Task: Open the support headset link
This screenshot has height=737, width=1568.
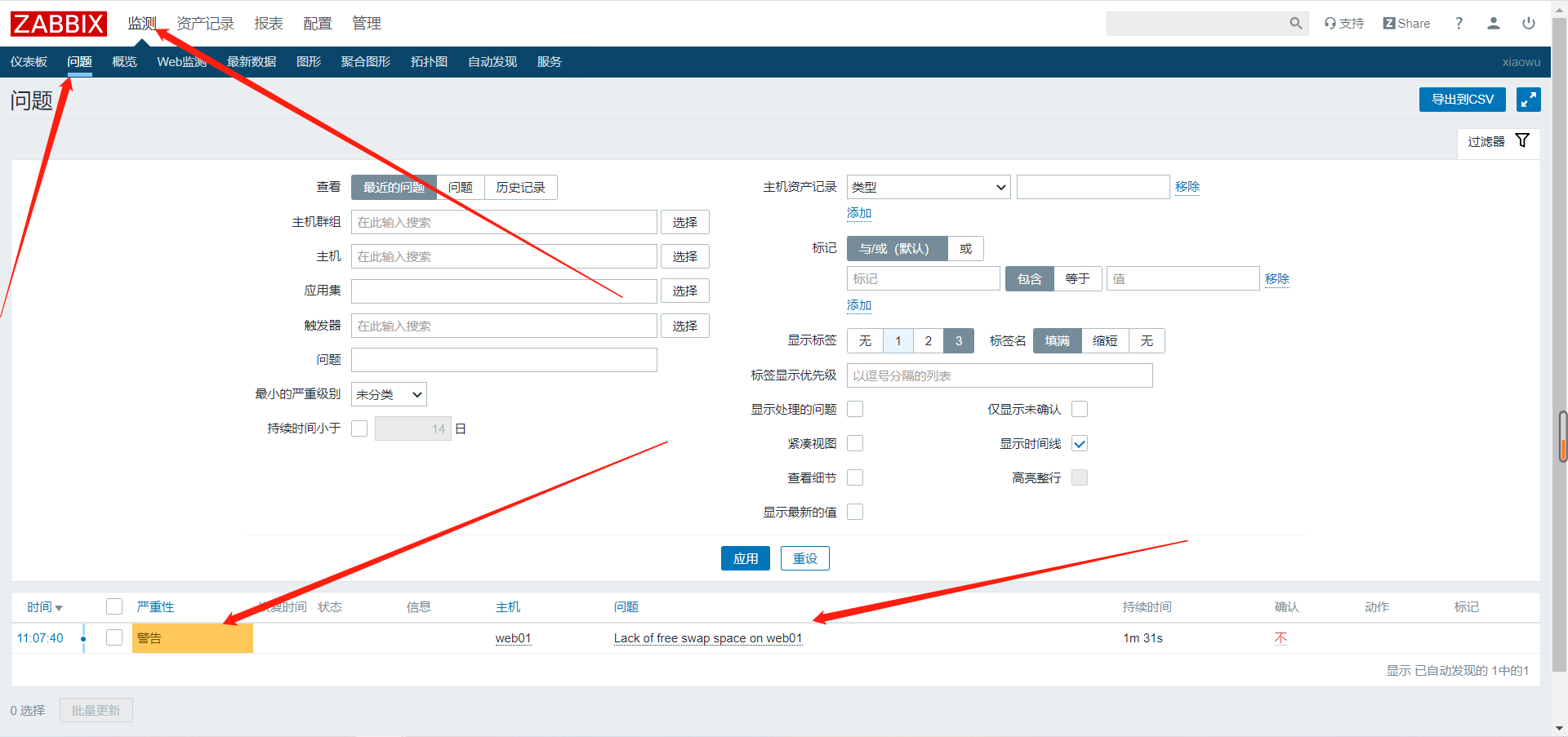Action: point(1344,24)
